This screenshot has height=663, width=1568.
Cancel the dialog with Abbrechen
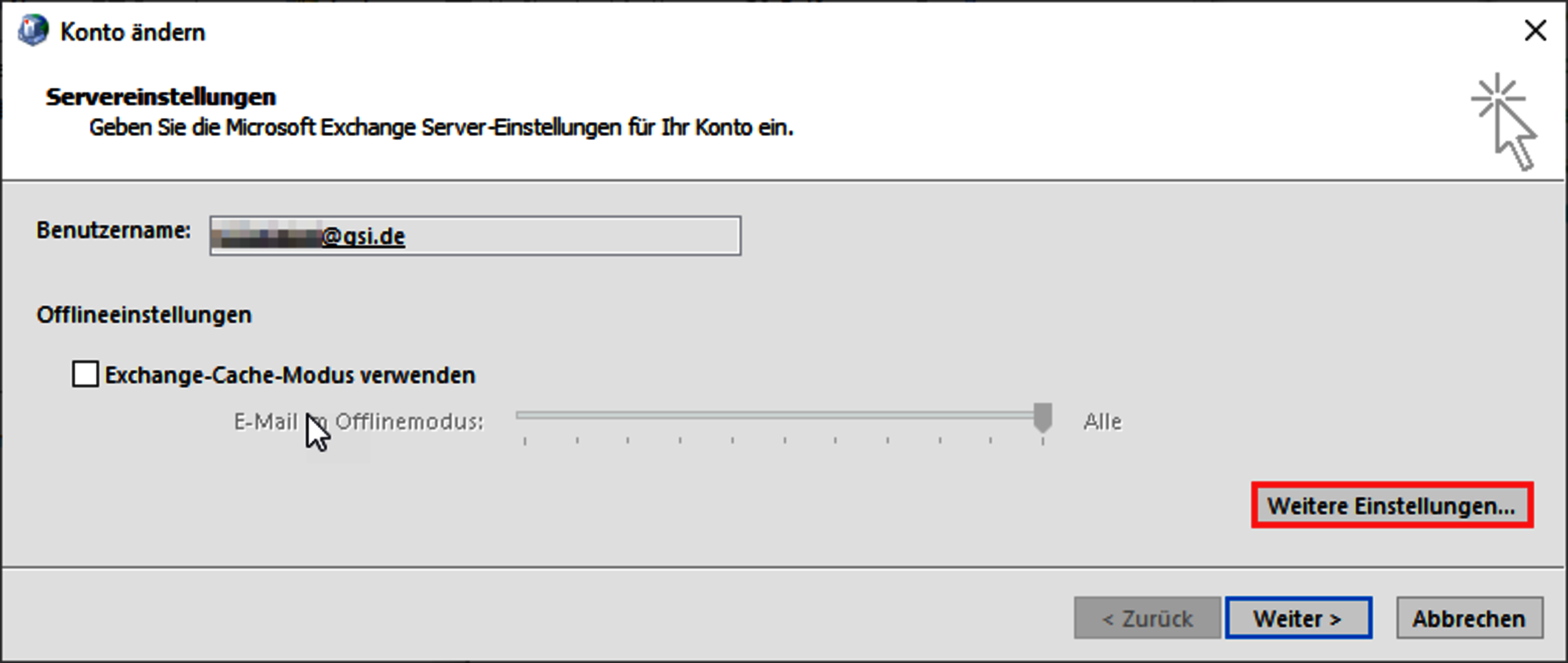[x=1469, y=618]
